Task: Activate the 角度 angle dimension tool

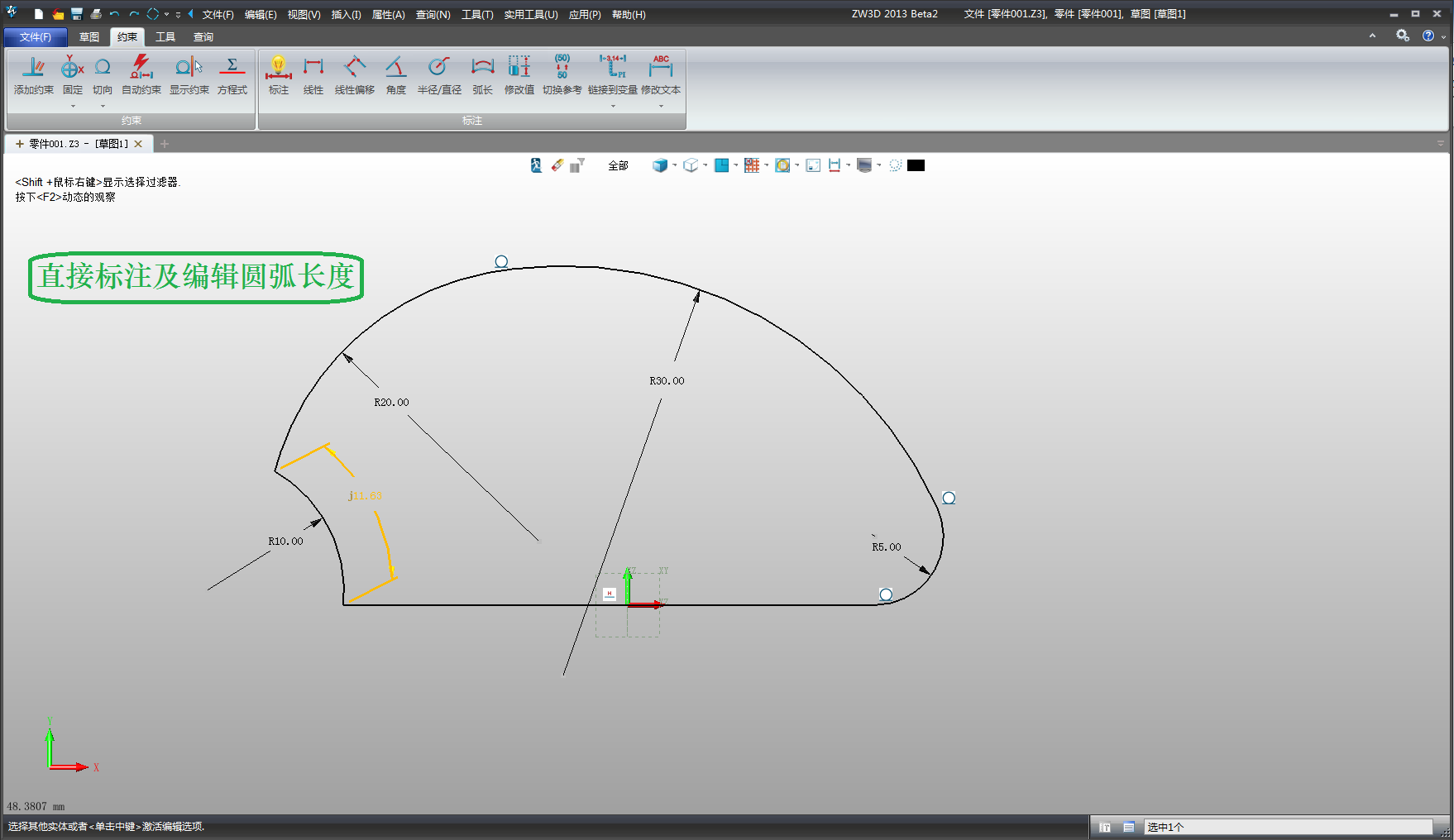Action: (396, 75)
